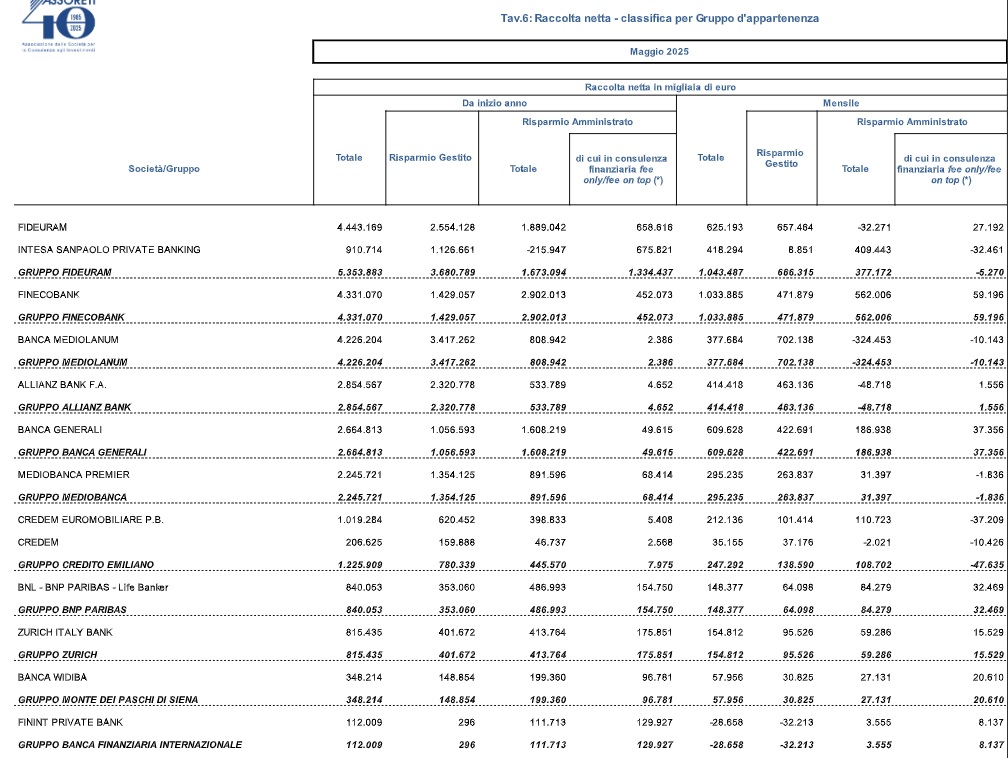Select the title 'Tav.6: Raccolta netta - classifica per Gruppo d'appartenenza'
This screenshot has height=758, width=1008.
pos(660,19)
